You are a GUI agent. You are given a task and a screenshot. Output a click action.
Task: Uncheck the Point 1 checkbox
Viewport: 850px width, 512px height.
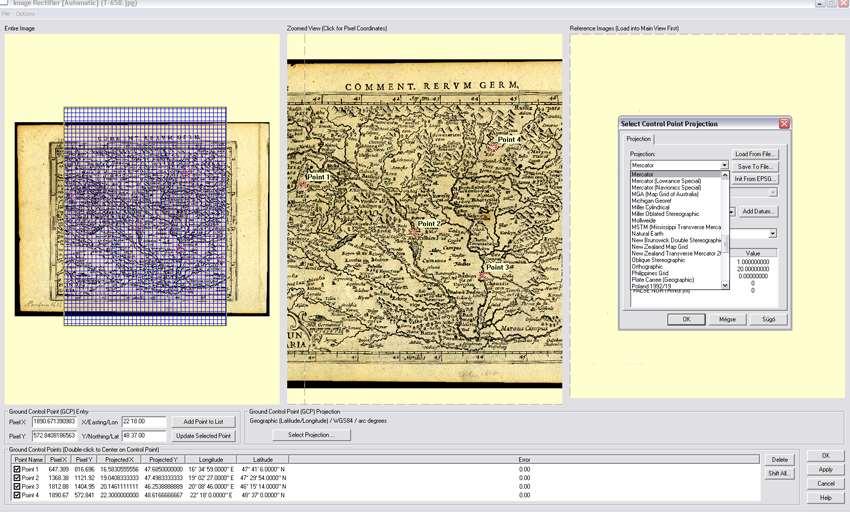17,469
